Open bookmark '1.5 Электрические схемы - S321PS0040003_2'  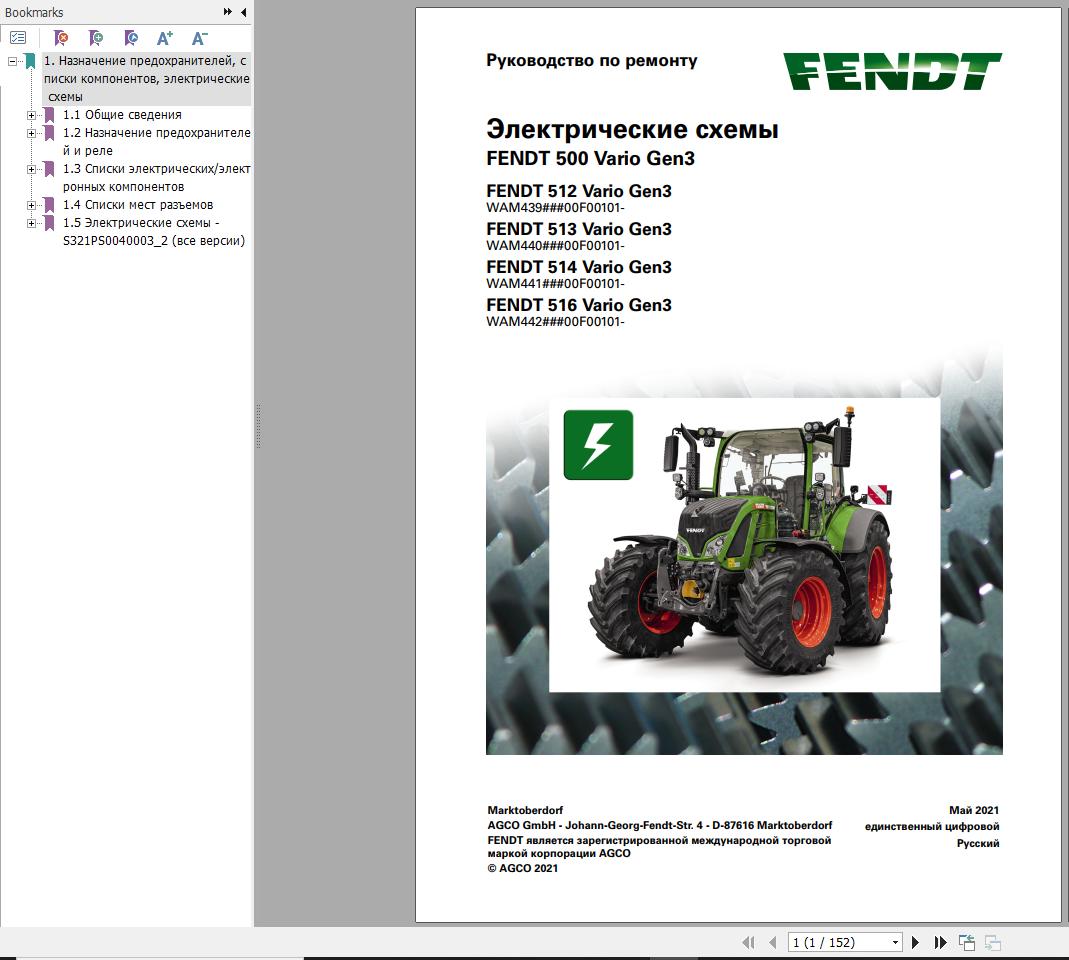[153, 231]
